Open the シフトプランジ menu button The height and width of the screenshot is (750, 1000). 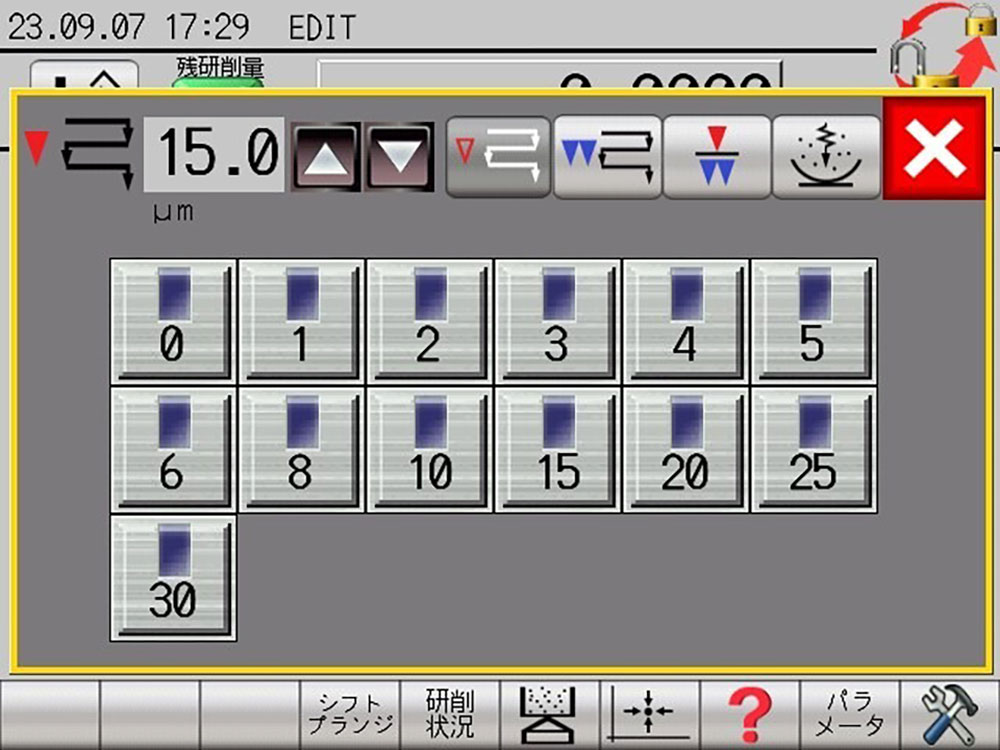point(350,715)
